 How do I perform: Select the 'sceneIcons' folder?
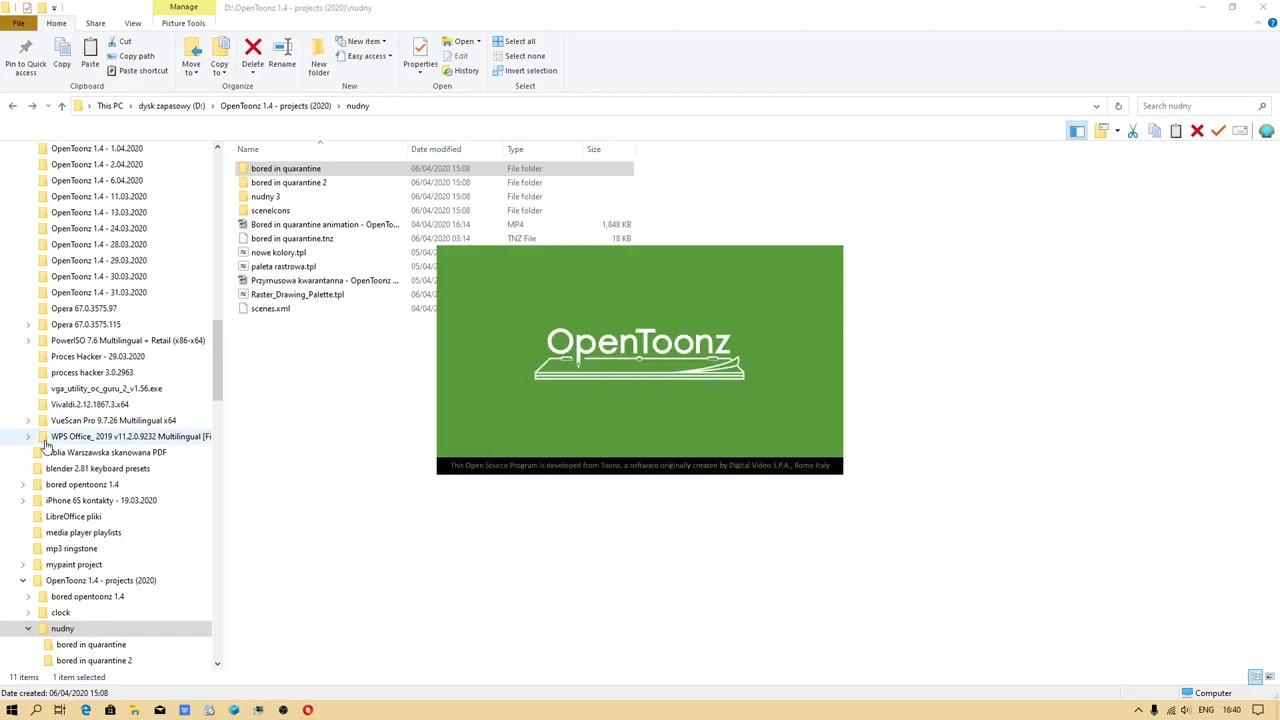tap(270, 211)
